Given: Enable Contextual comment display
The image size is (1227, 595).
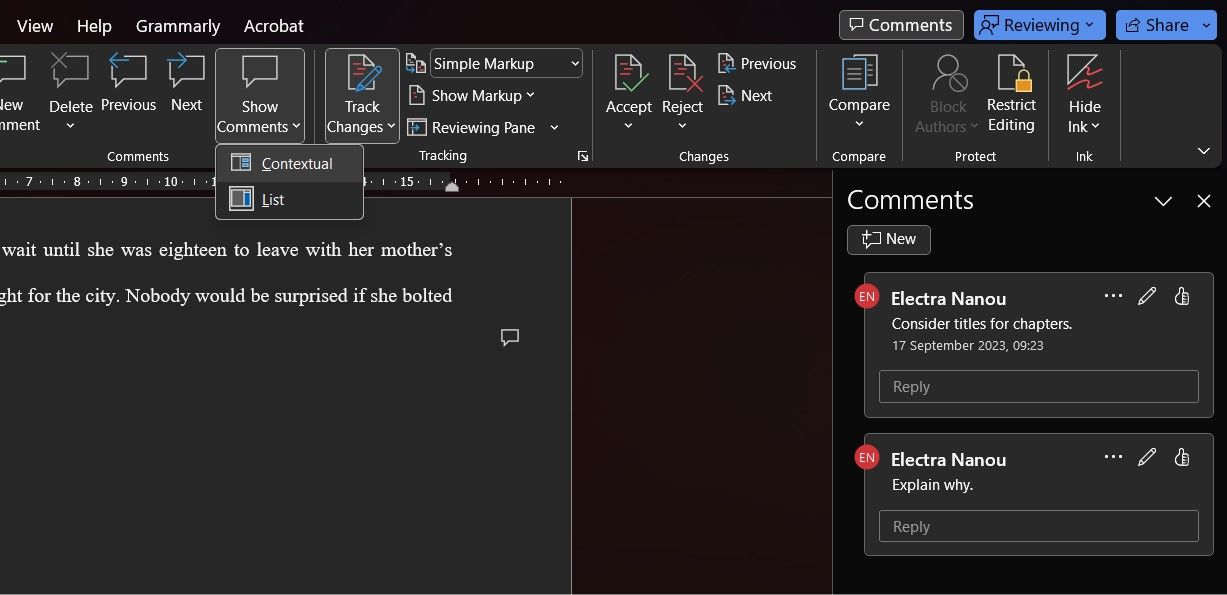Looking at the screenshot, I should (296, 163).
